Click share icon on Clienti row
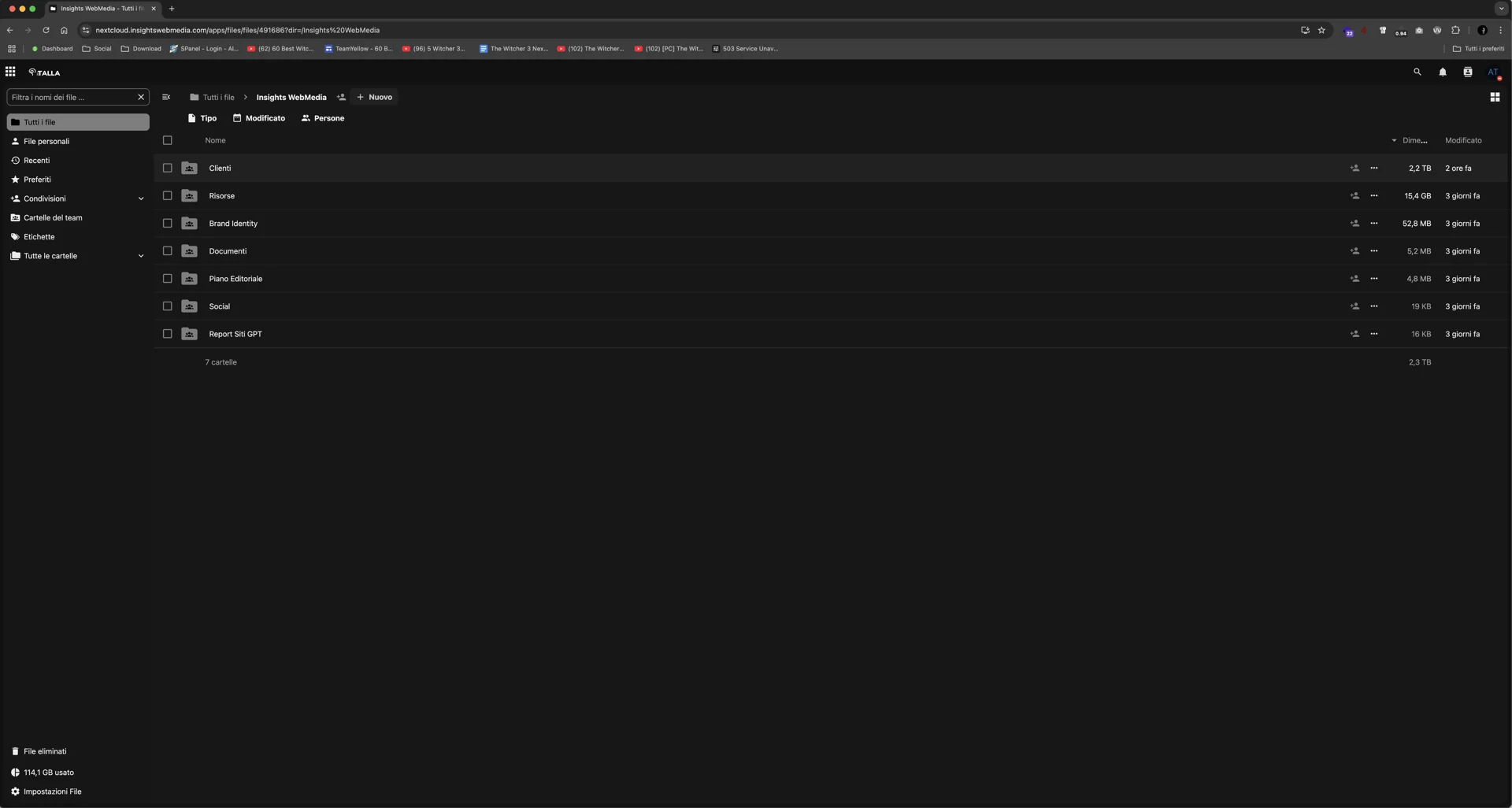 click(x=1354, y=168)
